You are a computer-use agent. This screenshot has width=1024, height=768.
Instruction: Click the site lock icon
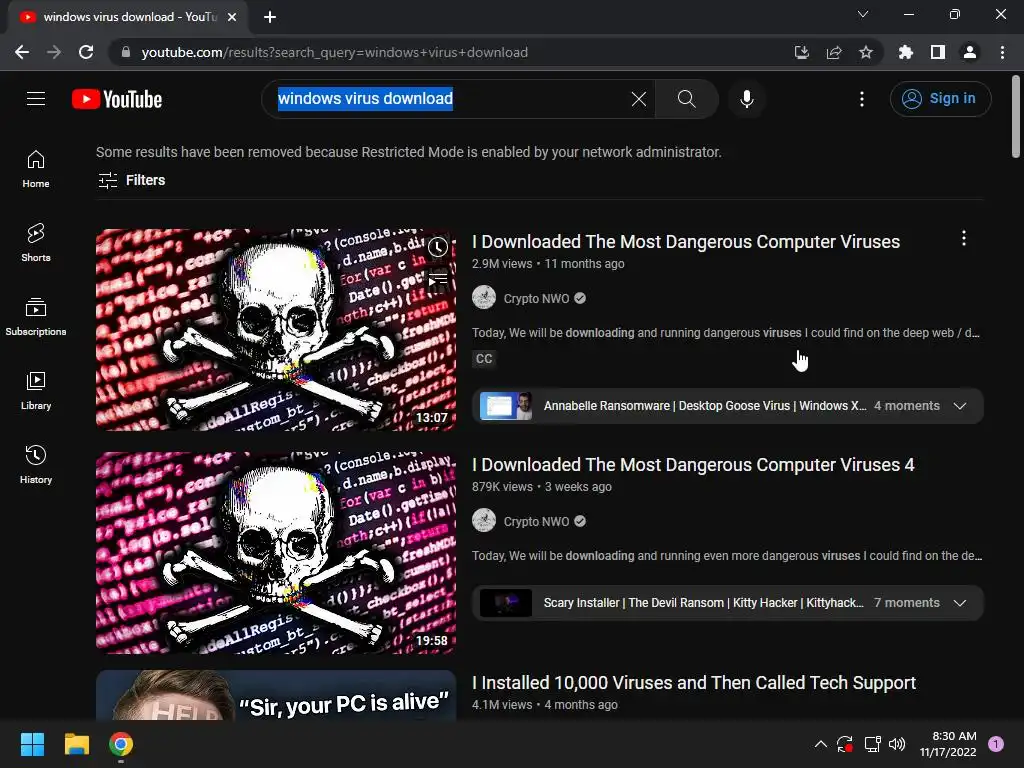(126, 52)
